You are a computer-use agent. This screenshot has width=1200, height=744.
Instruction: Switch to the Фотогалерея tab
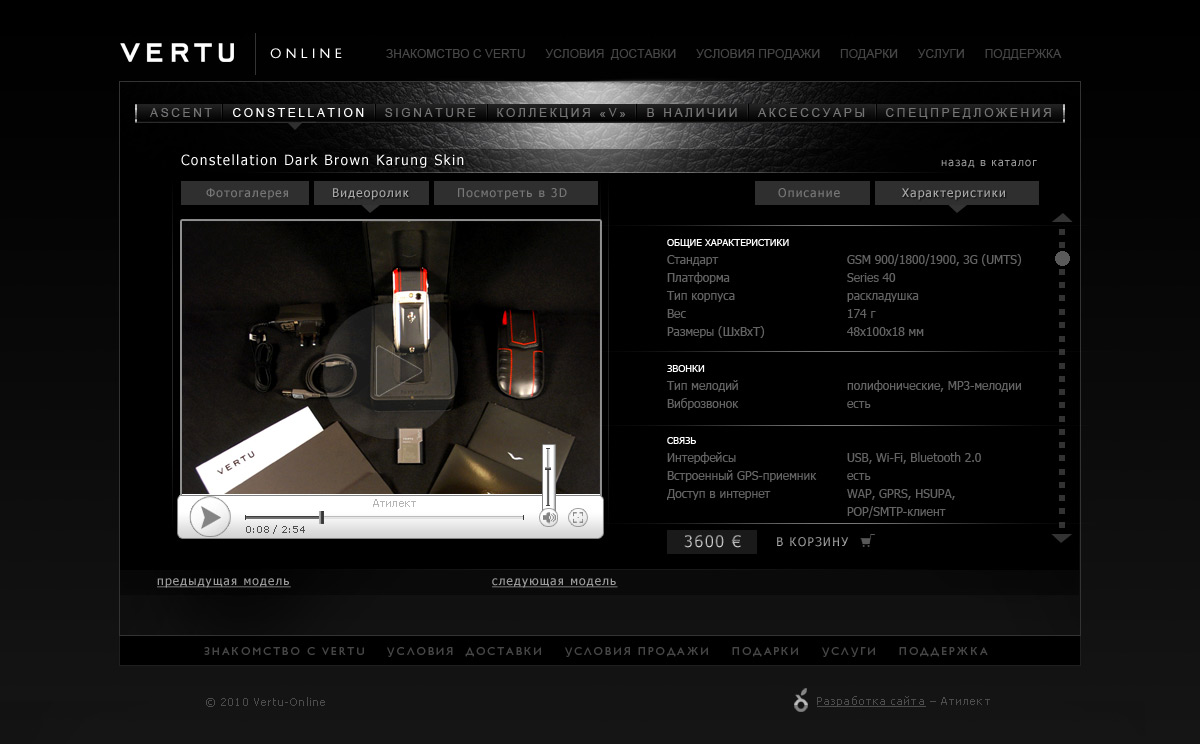247,193
